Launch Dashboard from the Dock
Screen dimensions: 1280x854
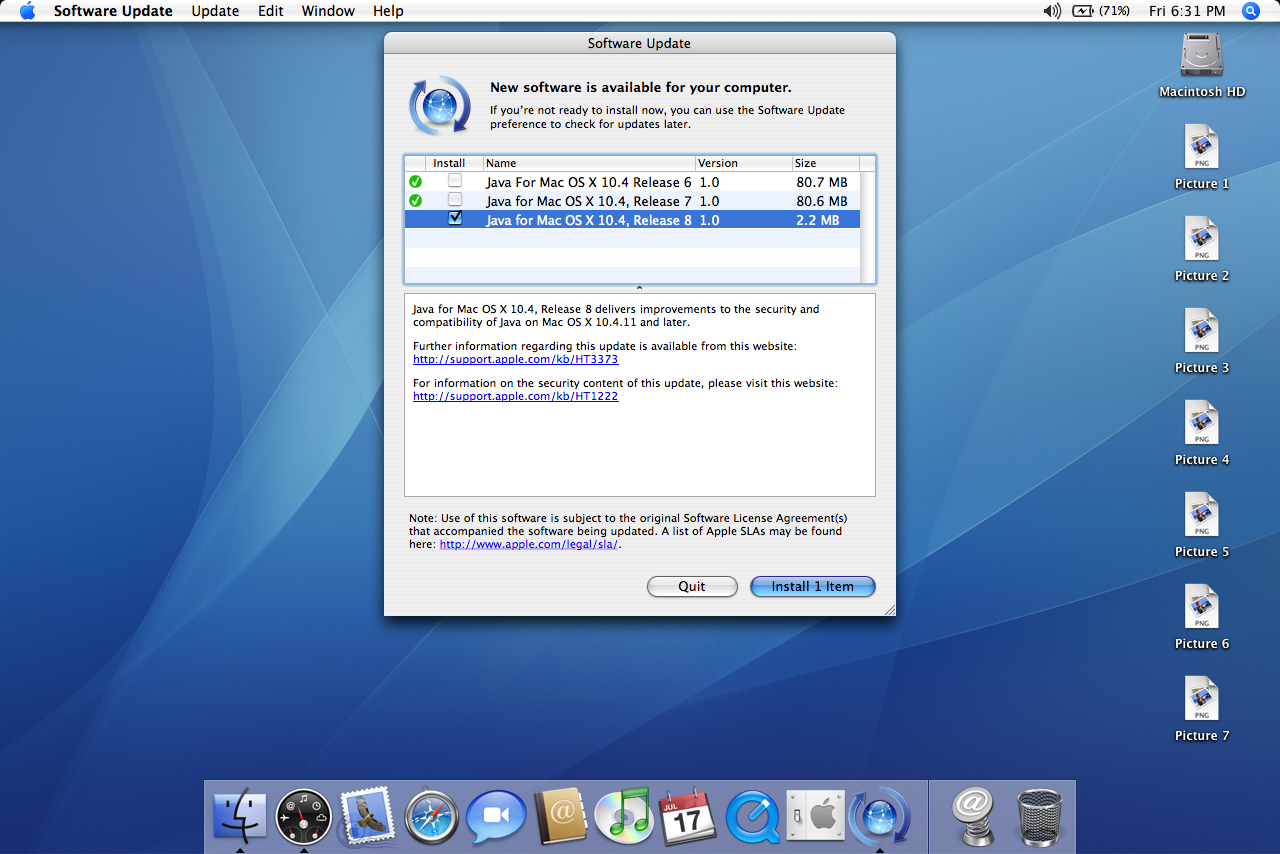tap(303, 816)
